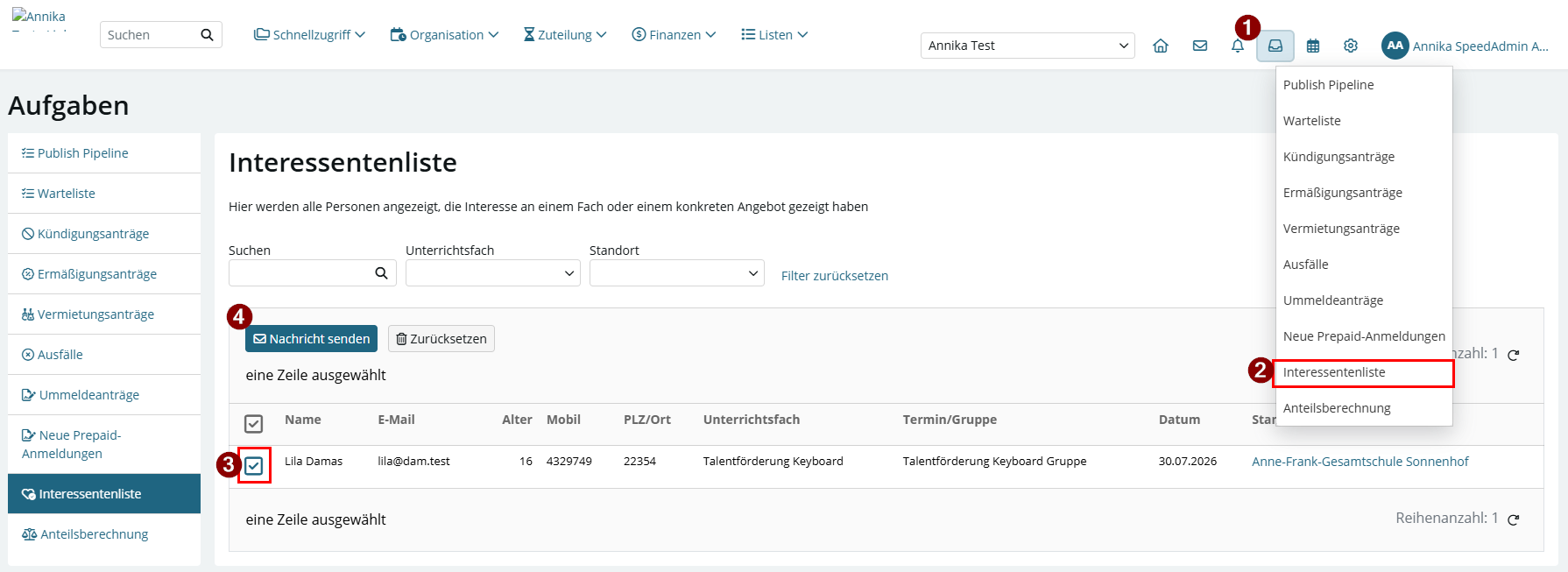Open Ausfälle in left sidebar

(104, 355)
